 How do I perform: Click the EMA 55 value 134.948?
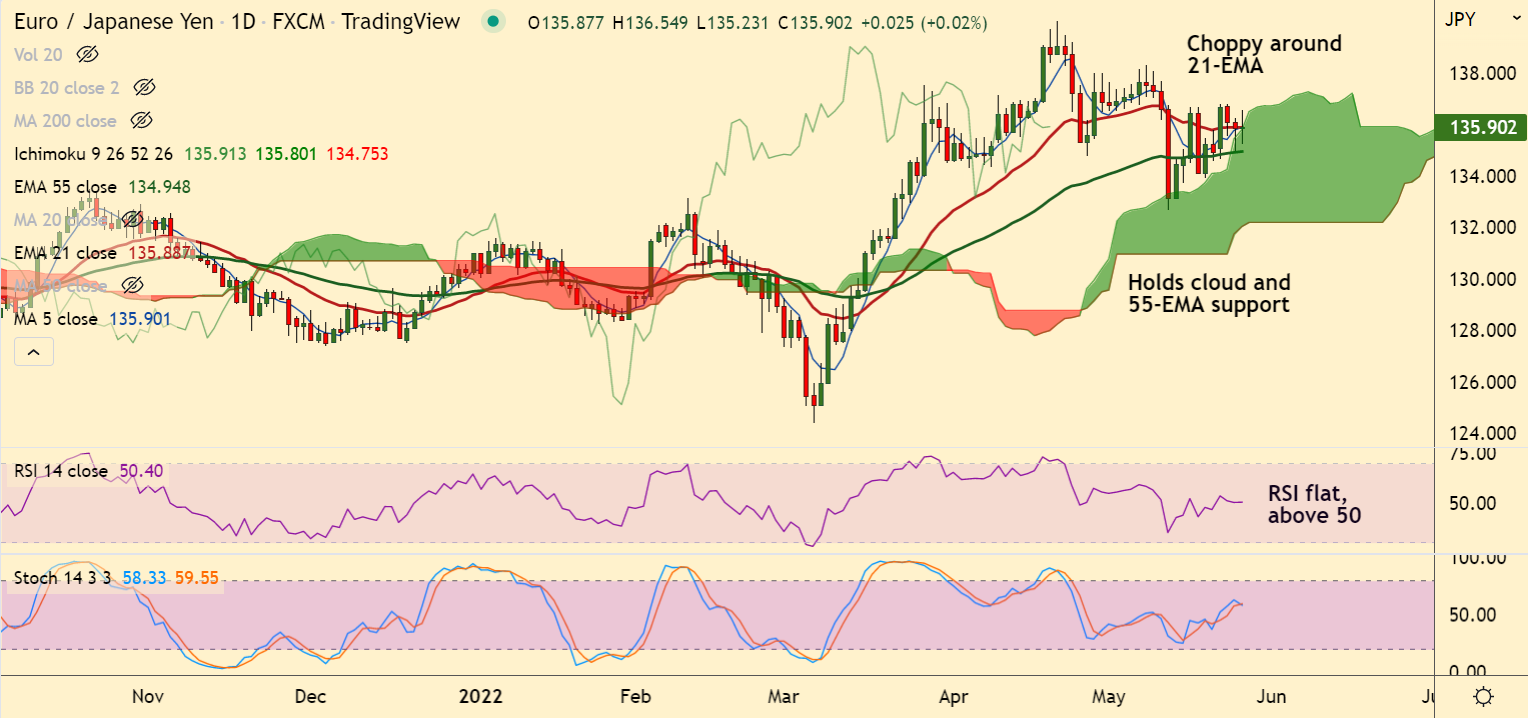159,186
